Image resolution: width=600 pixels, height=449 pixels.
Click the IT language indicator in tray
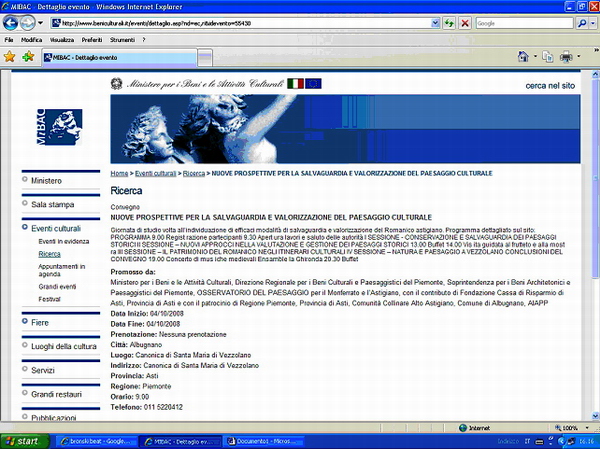[x=527, y=441]
